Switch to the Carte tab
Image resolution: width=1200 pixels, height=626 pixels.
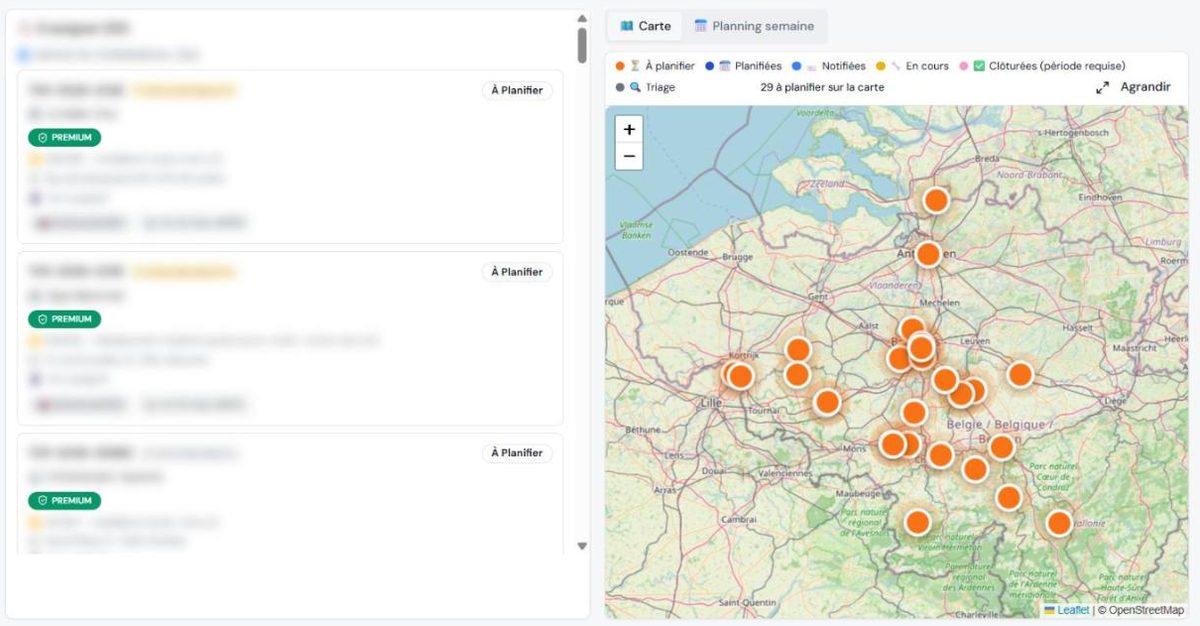[645, 26]
